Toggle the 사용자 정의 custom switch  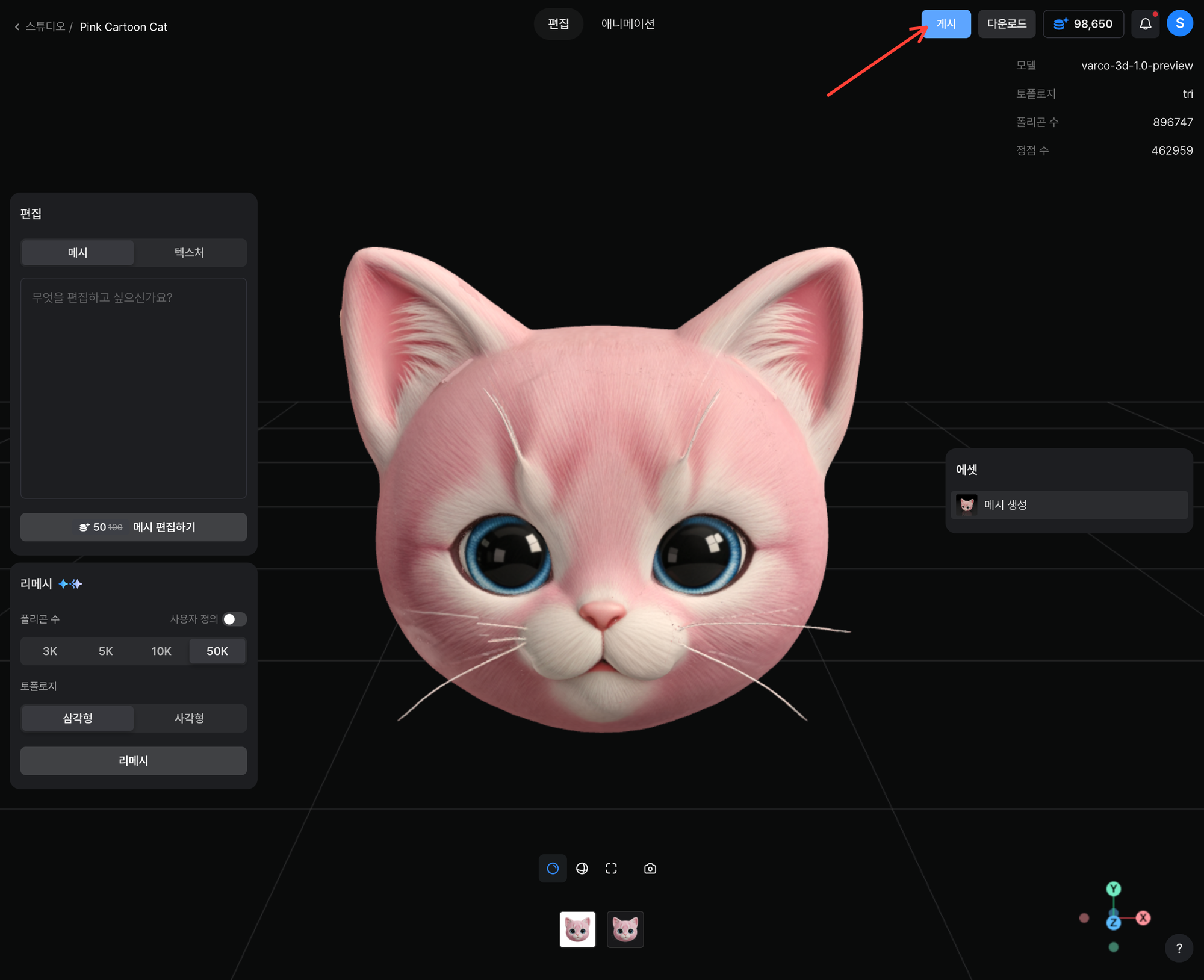[x=234, y=619]
